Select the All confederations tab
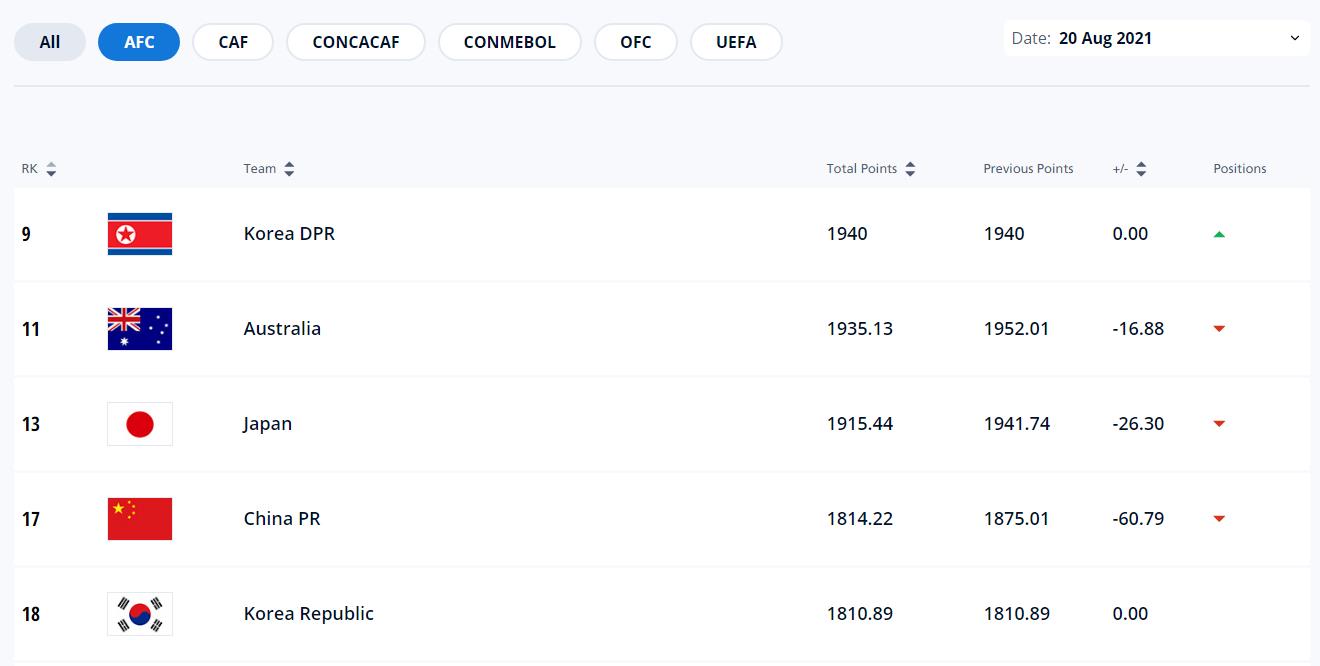1320x666 pixels. (50, 42)
